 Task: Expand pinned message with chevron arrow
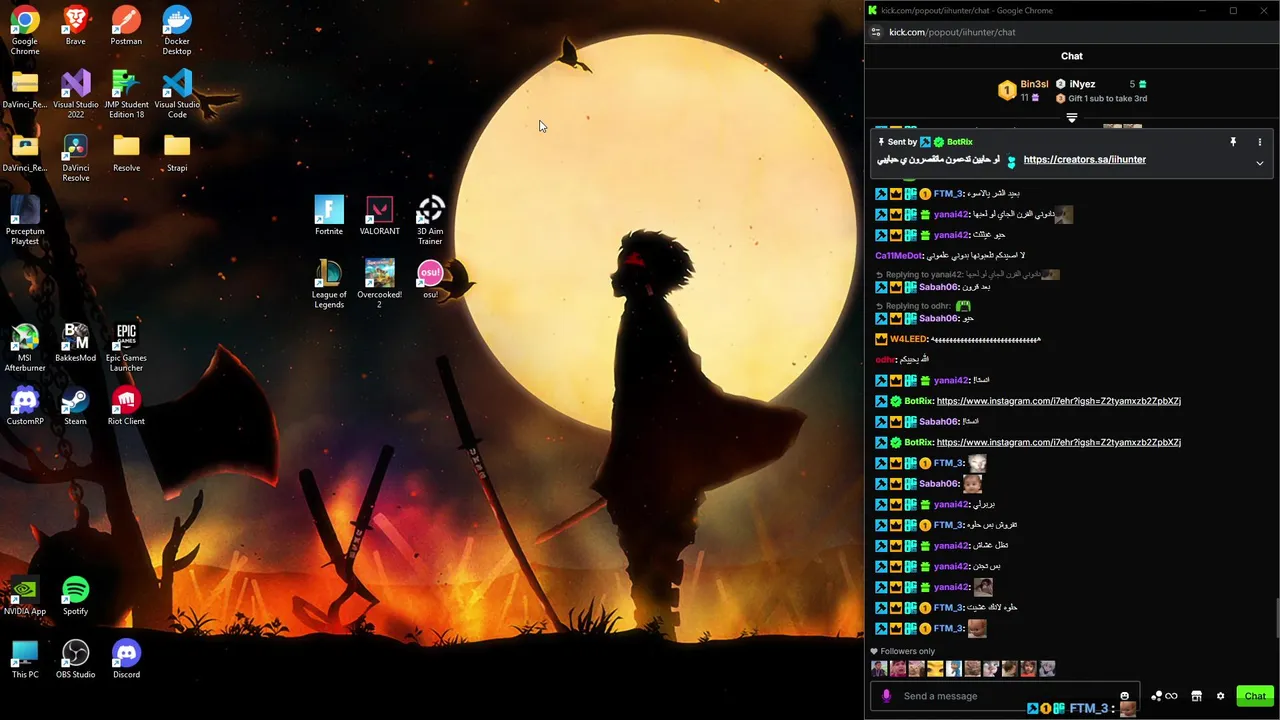tap(1260, 162)
